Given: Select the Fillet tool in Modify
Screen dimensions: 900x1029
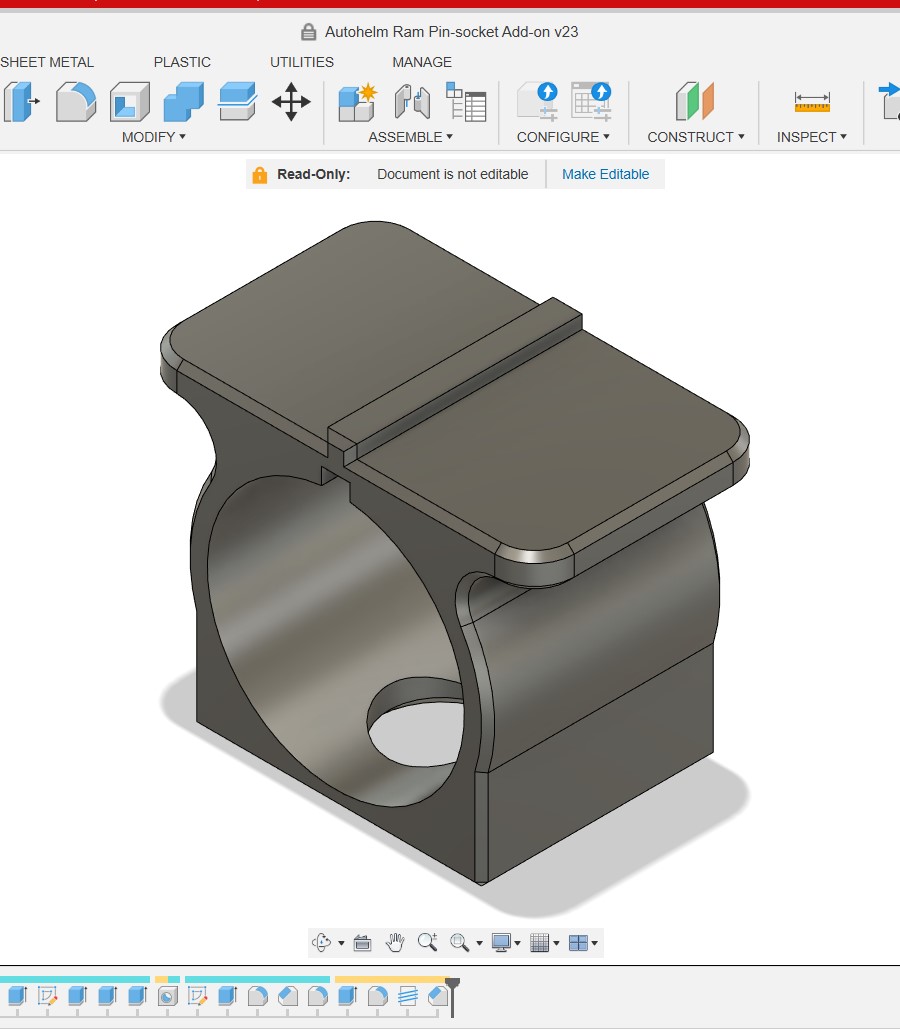Looking at the screenshot, I should [x=75, y=102].
